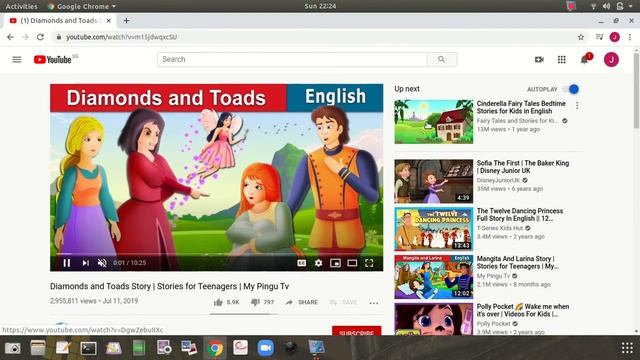Image resolution: width=640 pixels, height=360 pixels.
Task: Open My Pingu Tv channel link
Action: click(493, 276)
